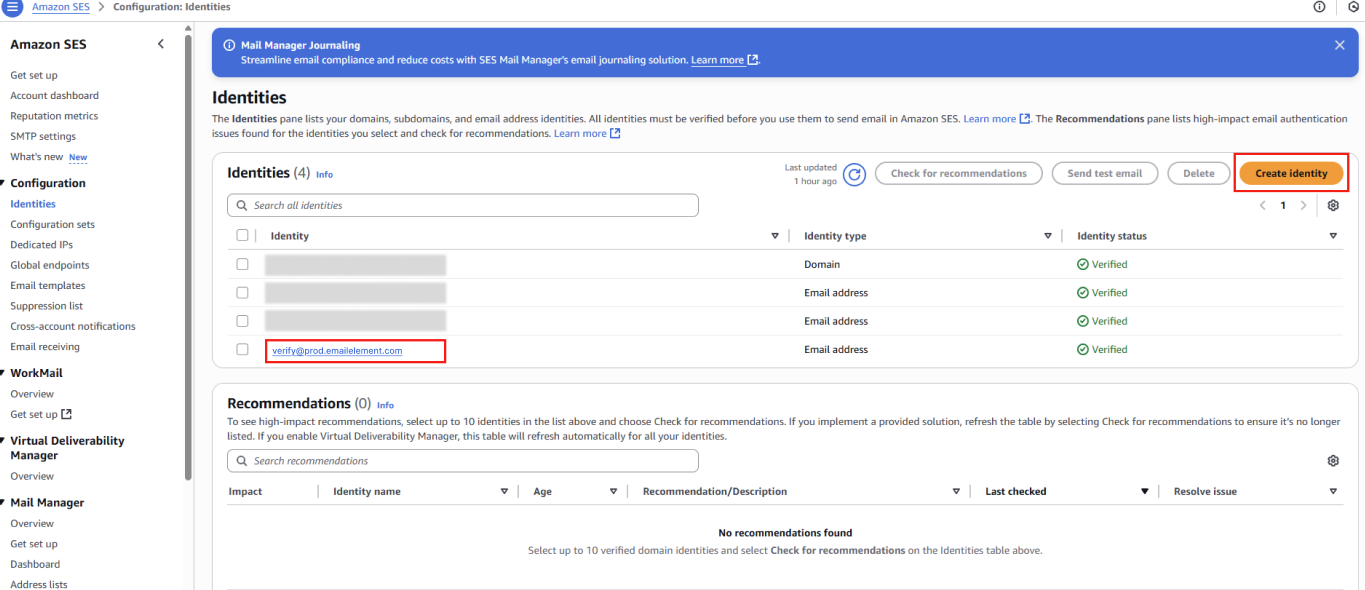The image size is (1365, 590).
Task: Check the verify@prod.emailelement.com row checkbox
Action: 242,349
